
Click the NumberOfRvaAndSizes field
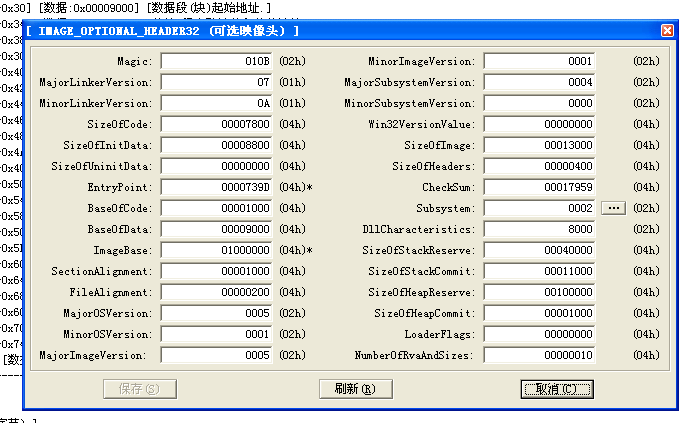click(540, 355)
